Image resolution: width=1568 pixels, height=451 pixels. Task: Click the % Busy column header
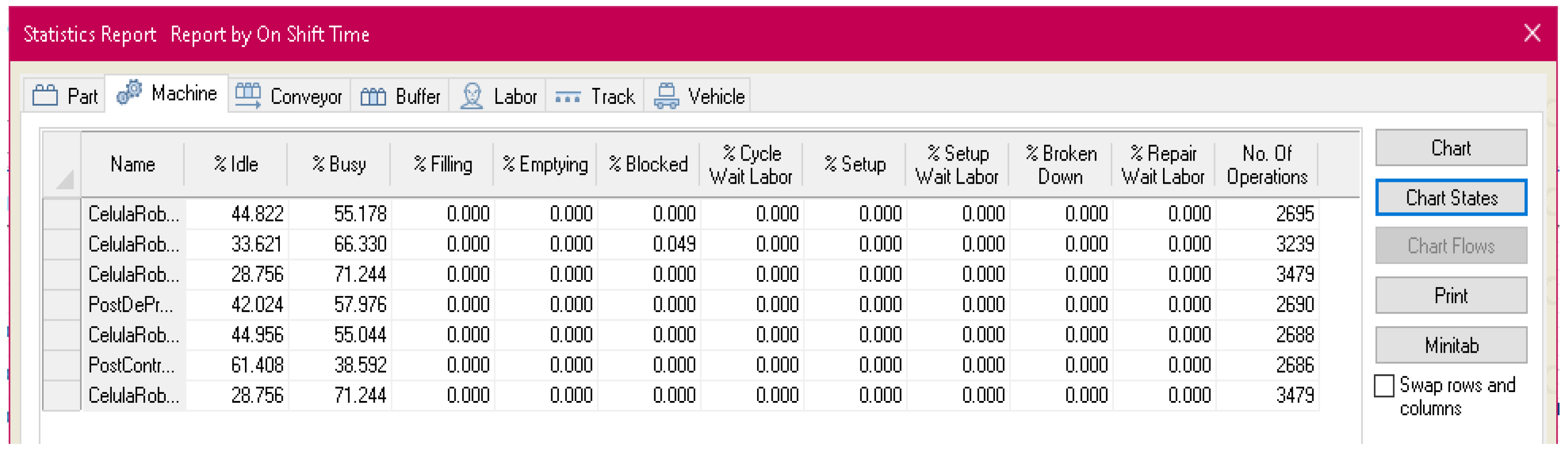click(339, 164)
